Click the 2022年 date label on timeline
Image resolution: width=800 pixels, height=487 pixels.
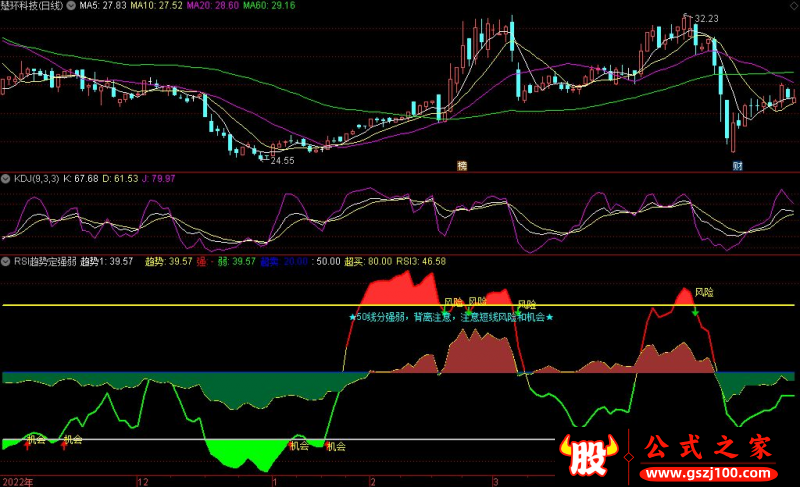16,481
